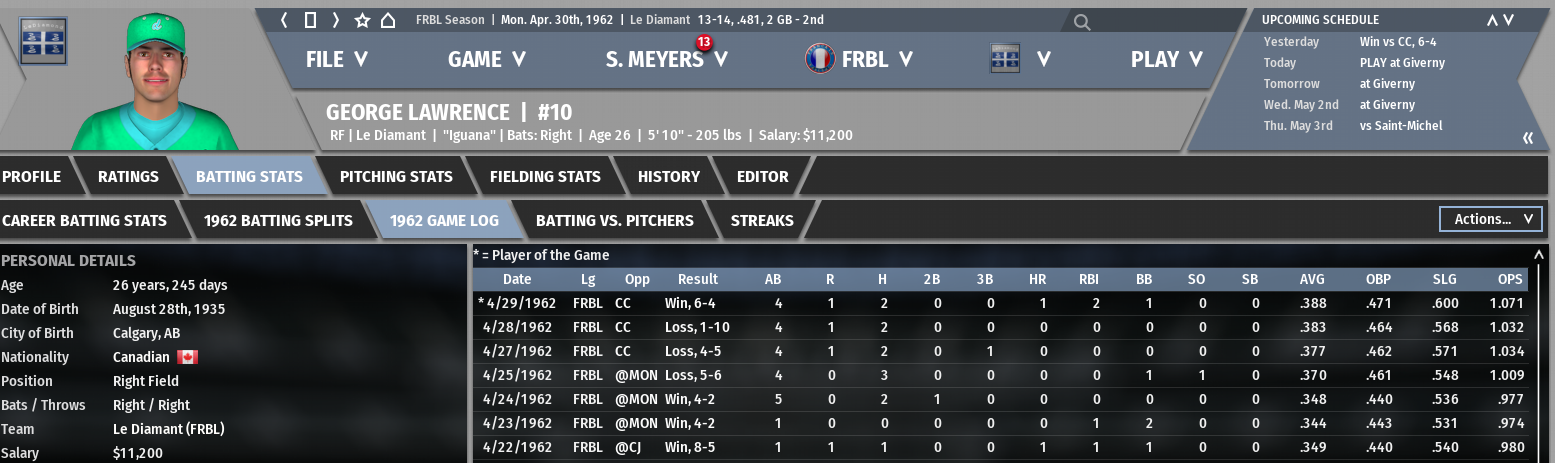
Task: Collapse the upcoming schedule panel
Action: click(x=1528, y=138)
